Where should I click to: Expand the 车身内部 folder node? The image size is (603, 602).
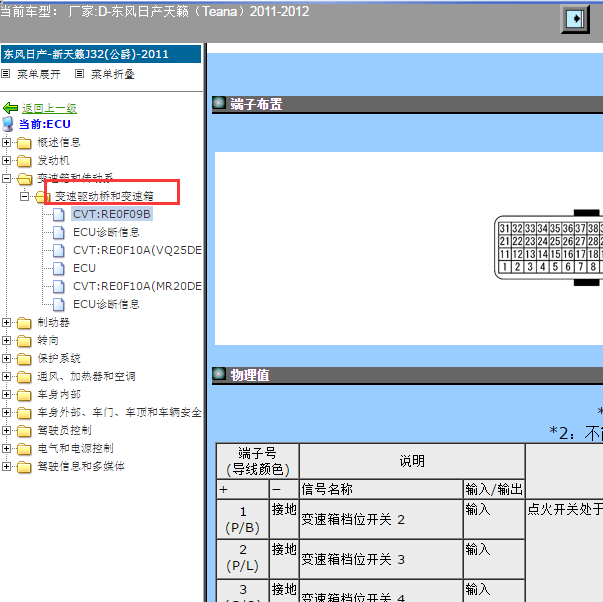[x=6, y=394]
